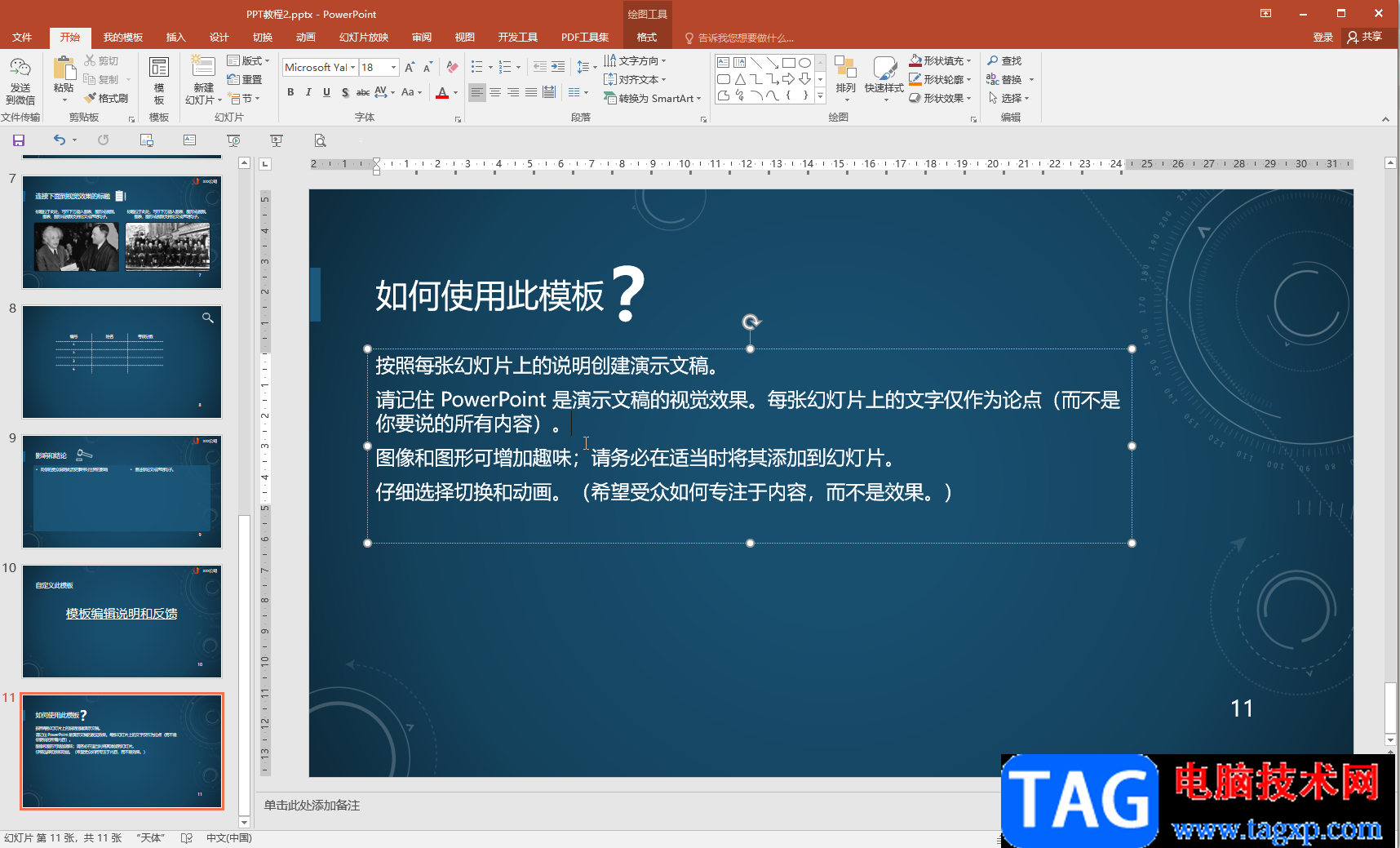This screenshot has height=848, width=1400.
Task: Click the 共享 share button
Action: point(1365,37)
